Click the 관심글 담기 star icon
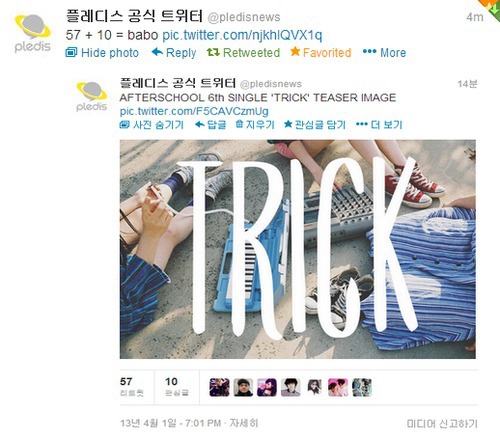 (288, 124)
